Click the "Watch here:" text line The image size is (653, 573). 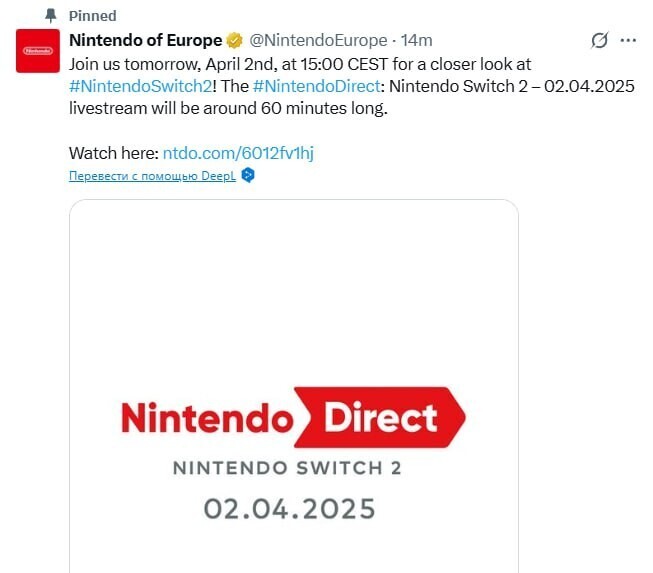(x=113, y=153)
